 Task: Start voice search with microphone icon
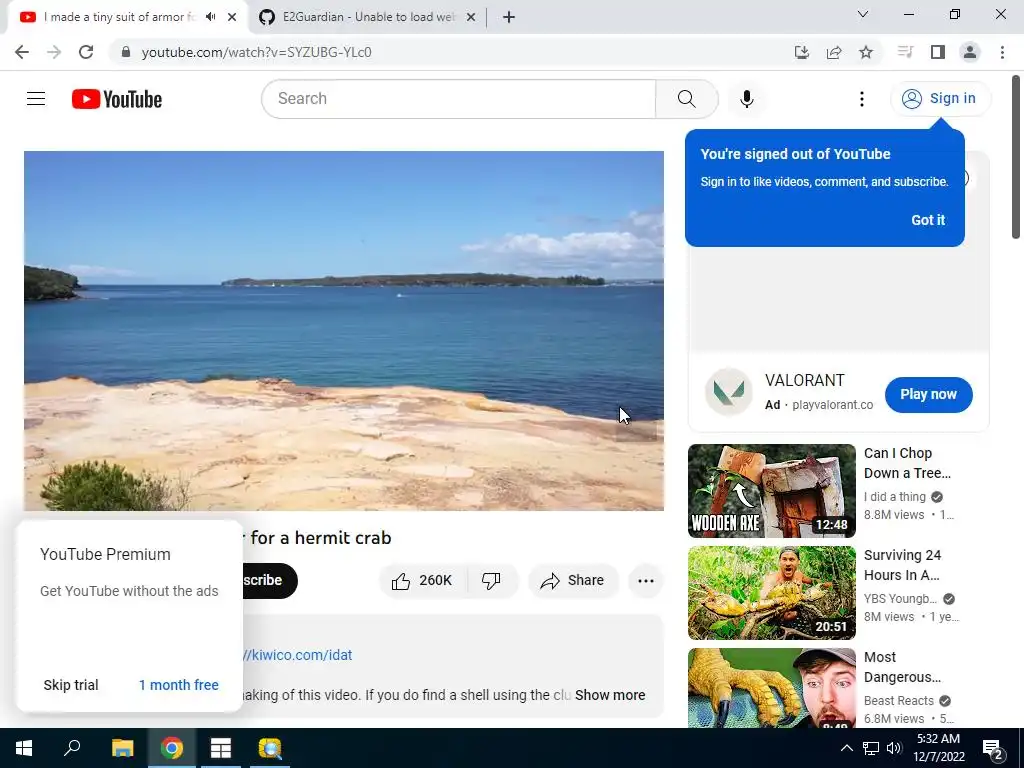[746, 99]
